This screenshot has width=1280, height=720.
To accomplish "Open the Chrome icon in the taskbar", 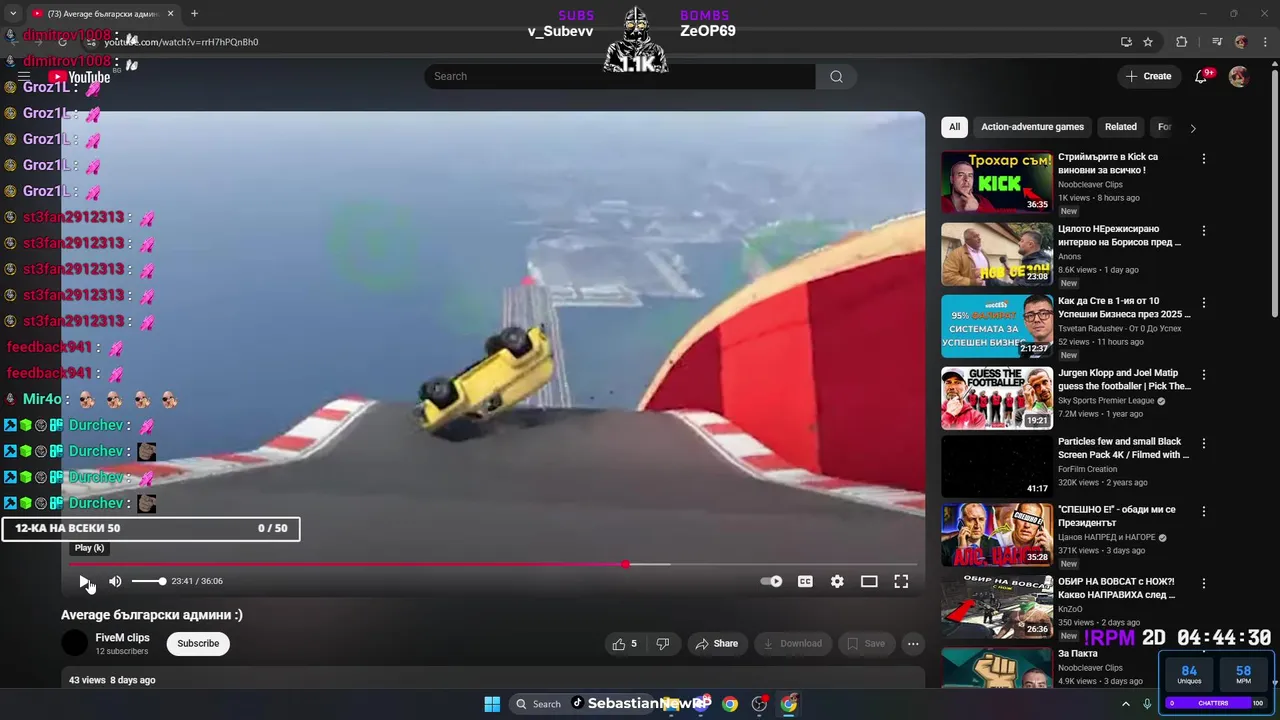I will [x=730, y=704].
